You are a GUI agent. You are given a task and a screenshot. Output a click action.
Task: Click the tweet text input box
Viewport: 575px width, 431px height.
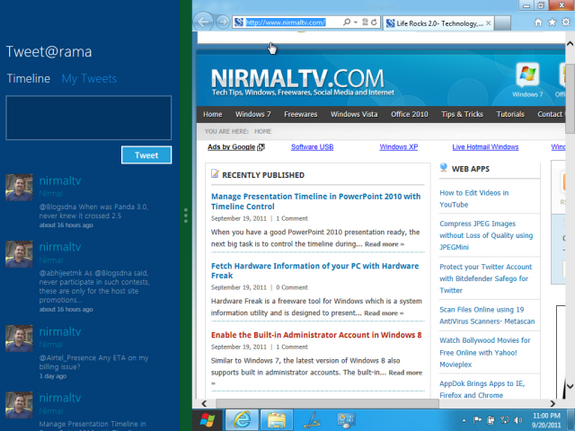point(88,118)
